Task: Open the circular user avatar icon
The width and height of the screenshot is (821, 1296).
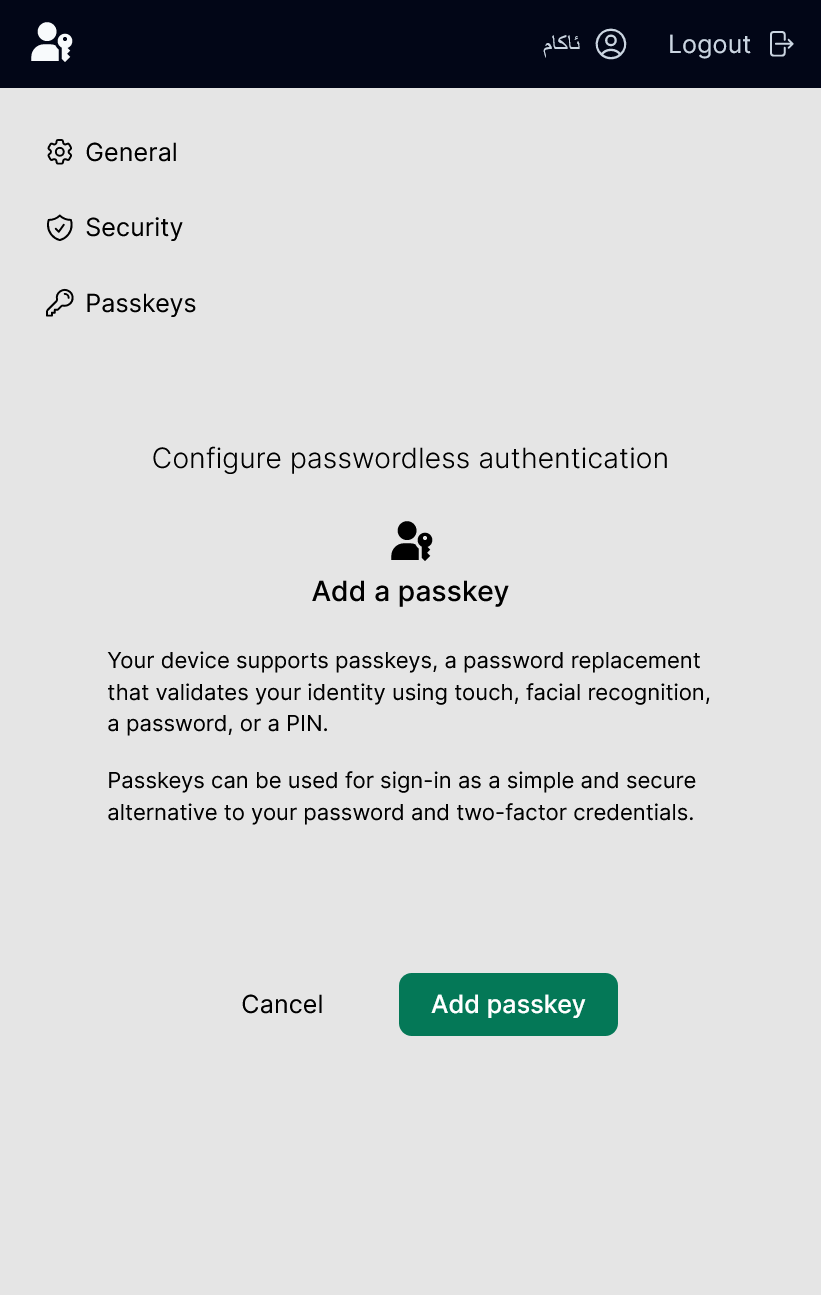Action: pyautogui.click(x=611, y=43)
